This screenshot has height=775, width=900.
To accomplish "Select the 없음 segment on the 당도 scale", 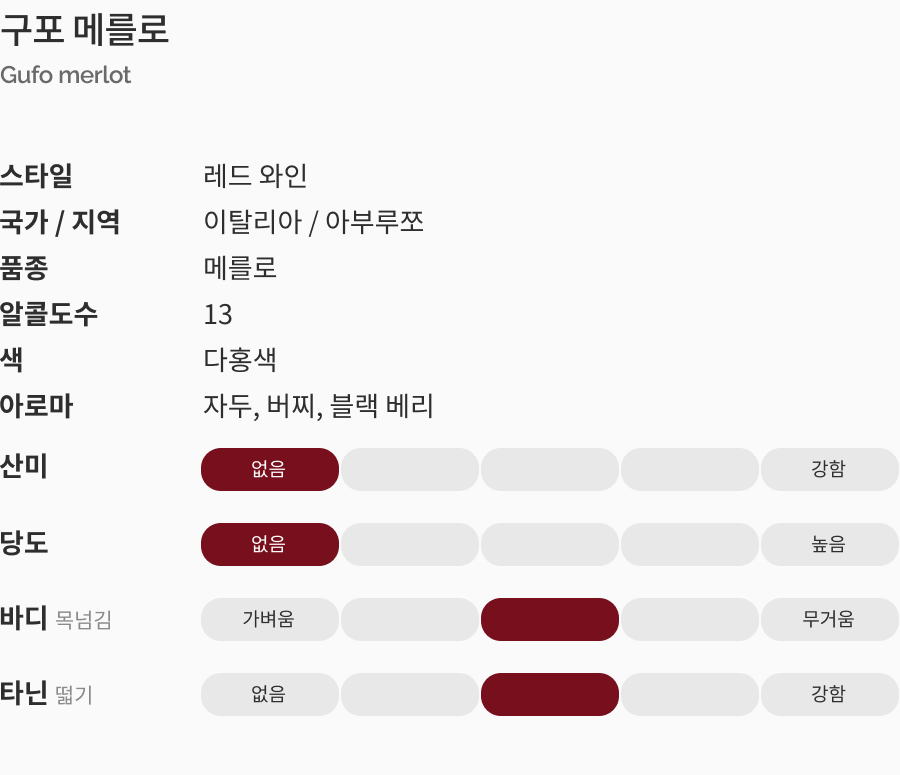I will tap(270, 544).
